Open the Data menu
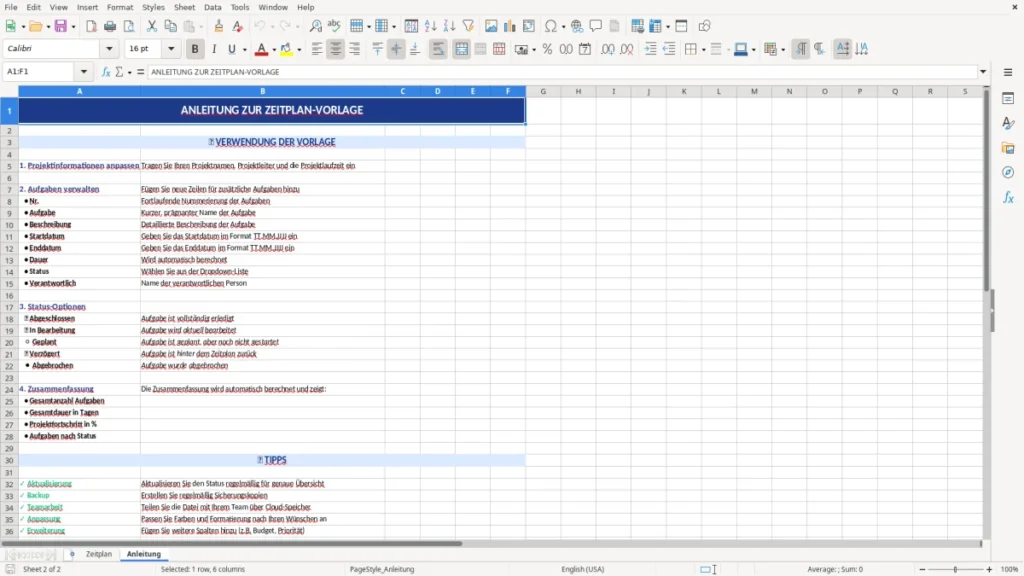1024x576 pixels. coord(212,7)
